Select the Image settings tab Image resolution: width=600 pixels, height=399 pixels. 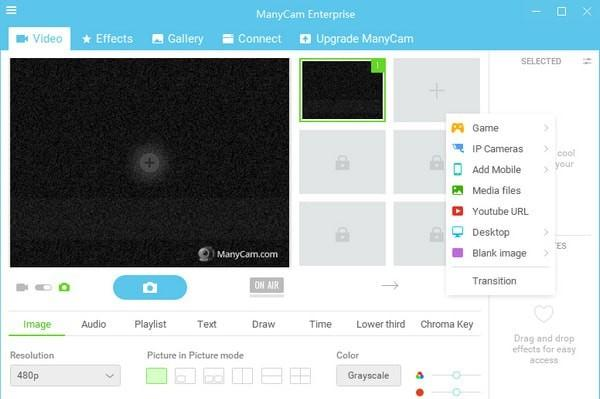coord(37,324)
